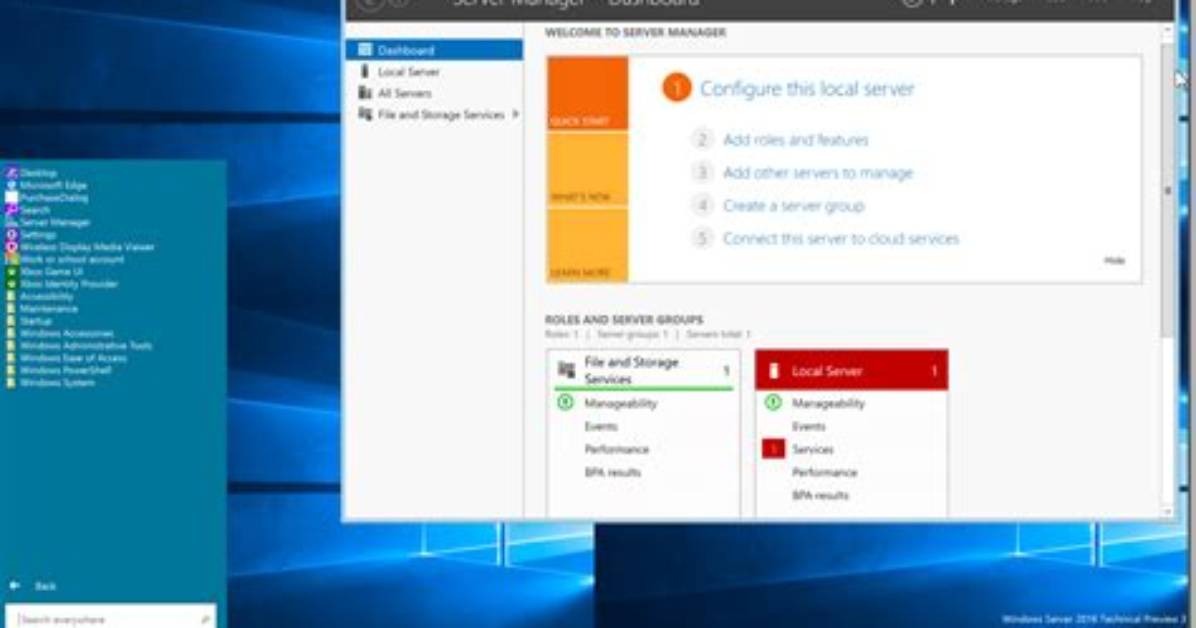Click the orange step 1 circle beside Configure this local server
Screen dimensions: 1196x628
point(676,88)
